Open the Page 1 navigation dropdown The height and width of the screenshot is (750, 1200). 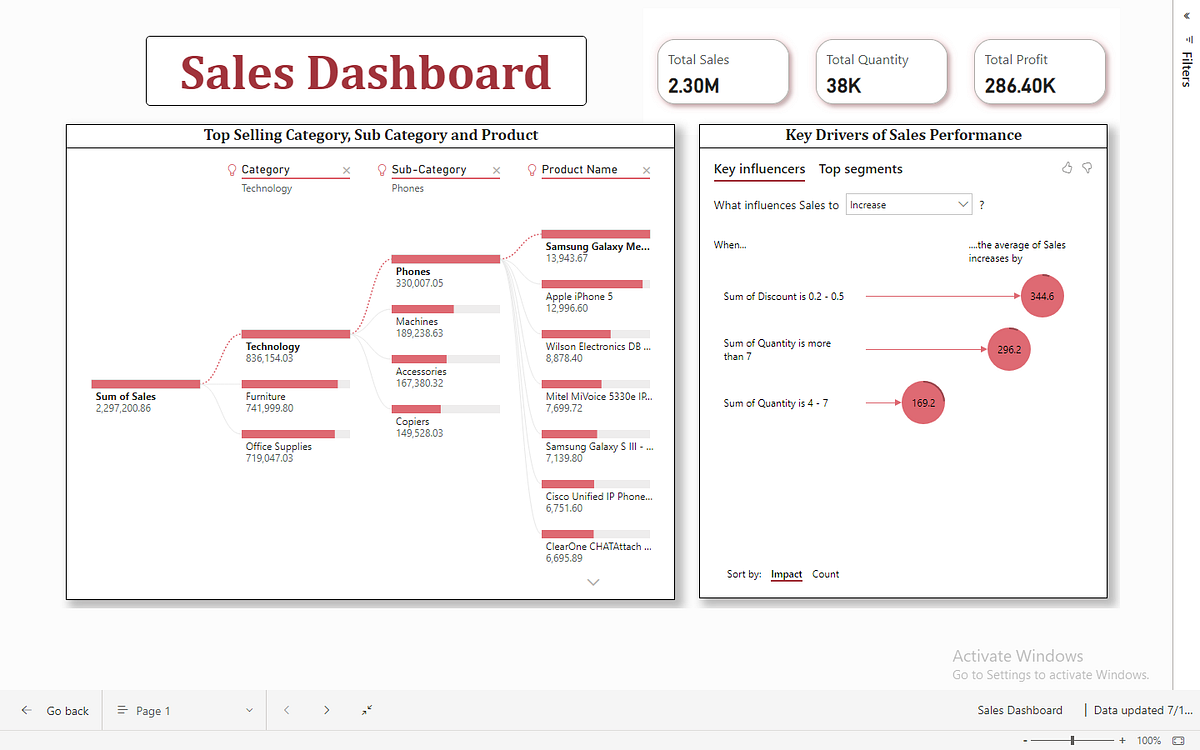pos(249,710)
